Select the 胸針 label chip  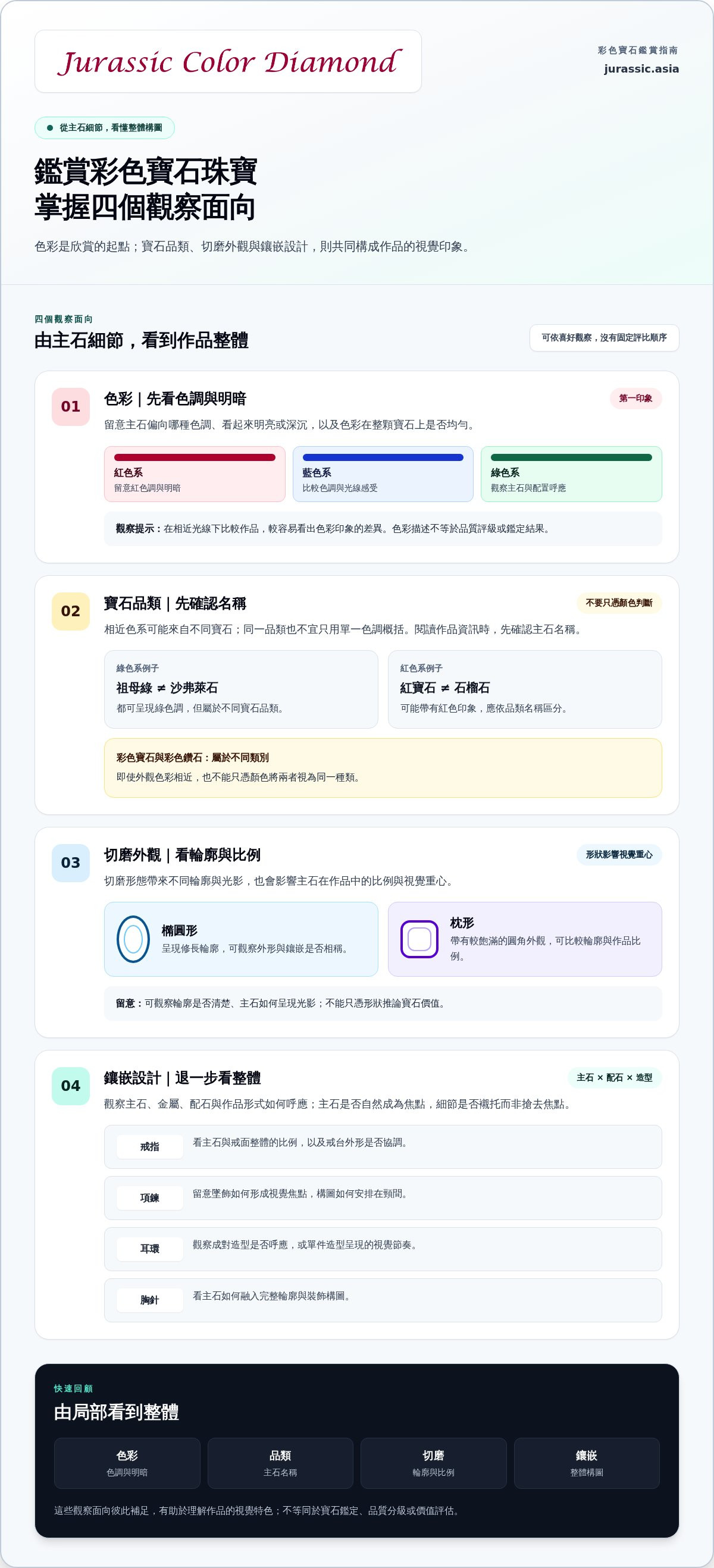tap(150, 1300)
